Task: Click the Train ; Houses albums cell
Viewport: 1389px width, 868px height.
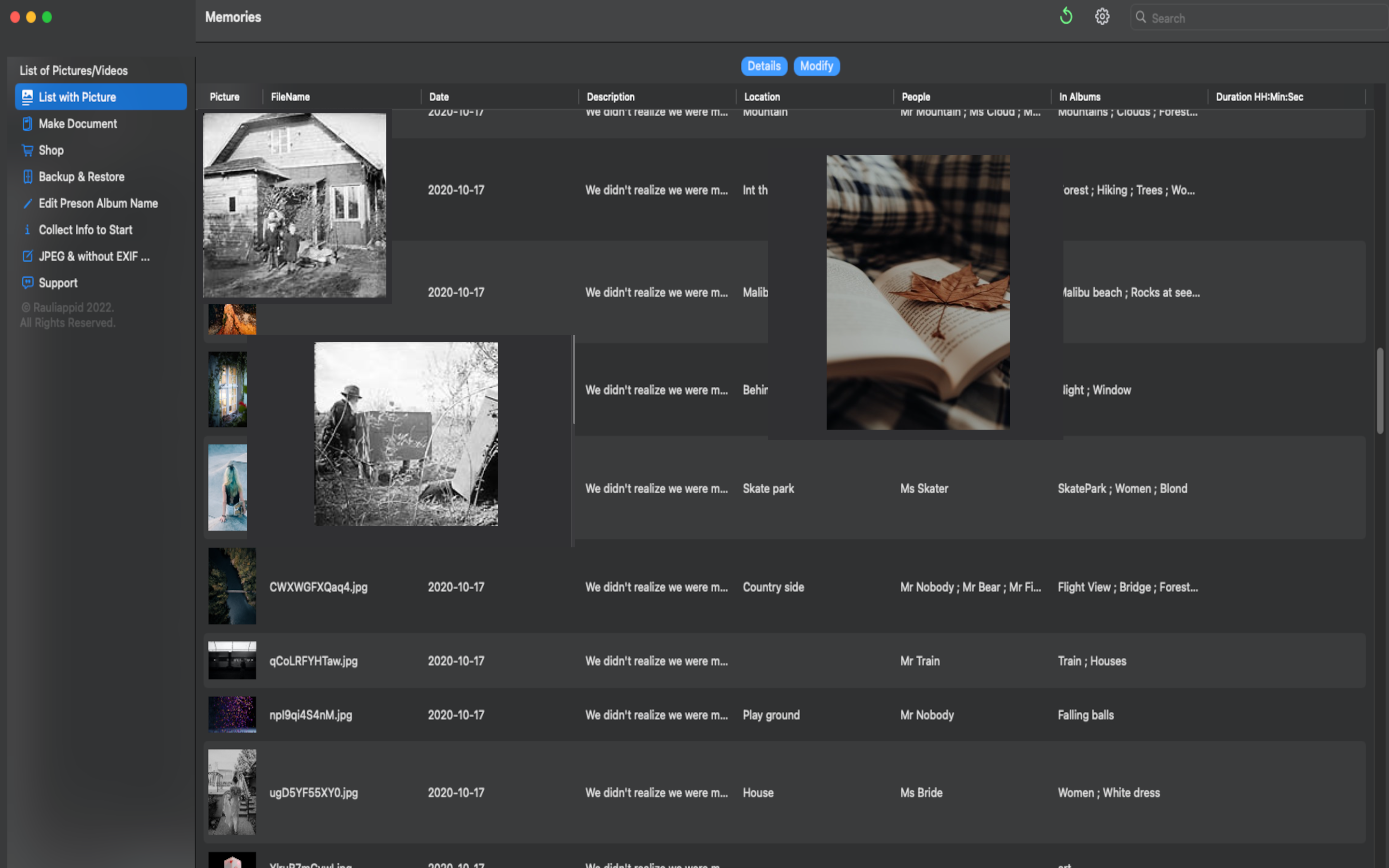Action: tap(1092, 661)
